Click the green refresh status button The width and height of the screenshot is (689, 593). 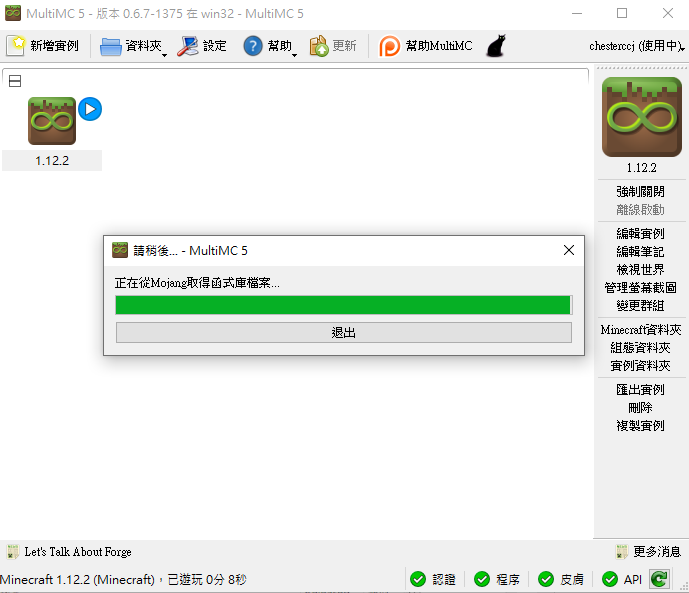[x=659, y=579]
